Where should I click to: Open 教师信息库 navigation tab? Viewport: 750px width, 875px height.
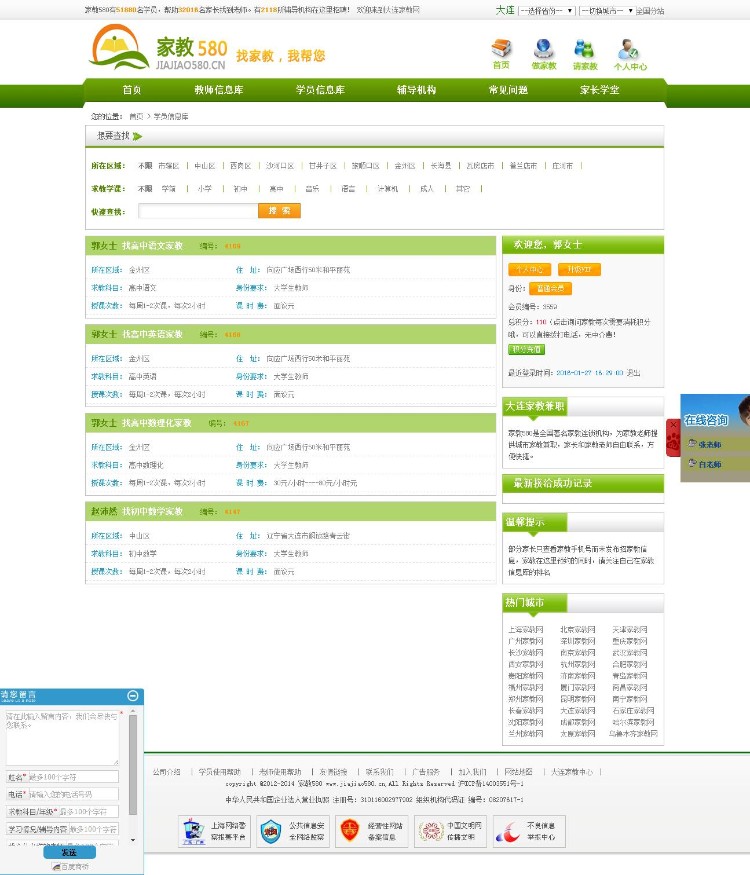click(219, 90)
